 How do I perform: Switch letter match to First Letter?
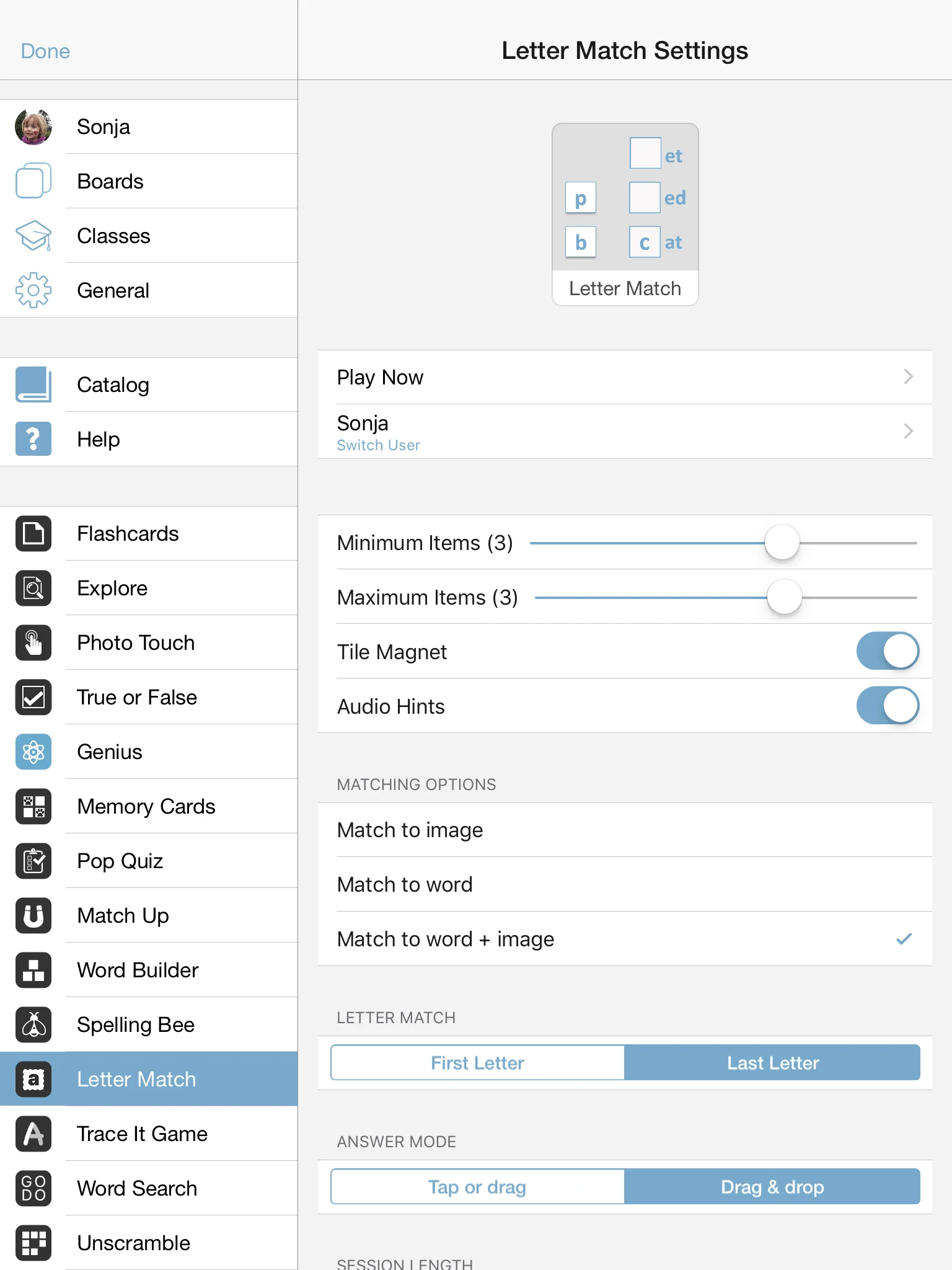pos(478,1063)
